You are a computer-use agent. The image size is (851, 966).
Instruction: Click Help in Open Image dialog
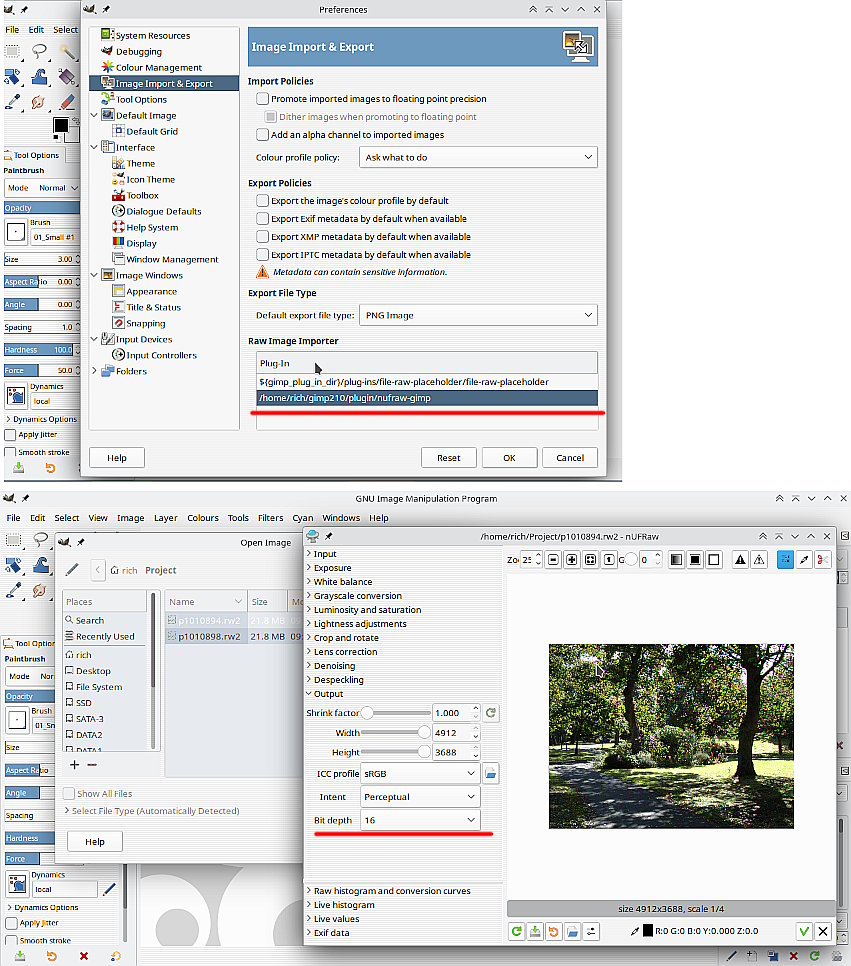95,842
